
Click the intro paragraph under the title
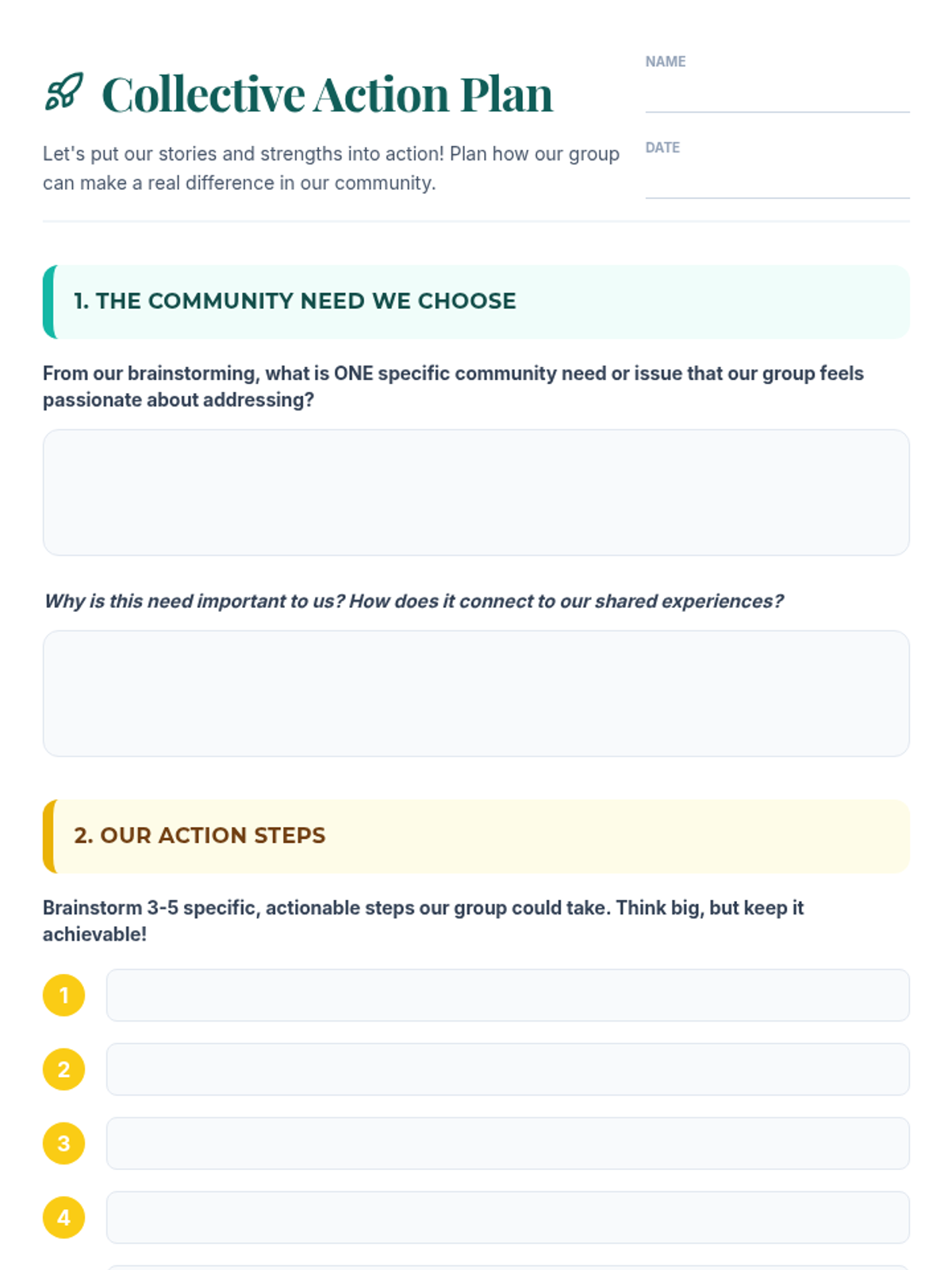331,168
